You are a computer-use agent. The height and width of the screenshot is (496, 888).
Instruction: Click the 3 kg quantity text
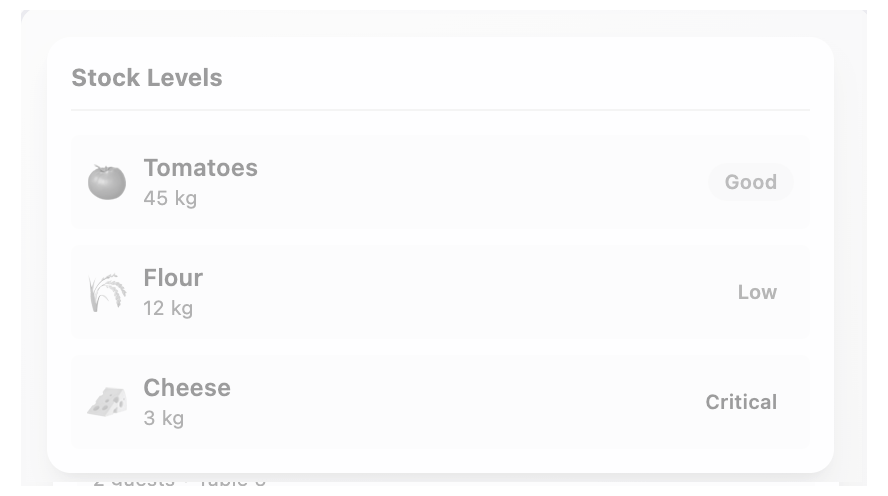tap(164, 418)
